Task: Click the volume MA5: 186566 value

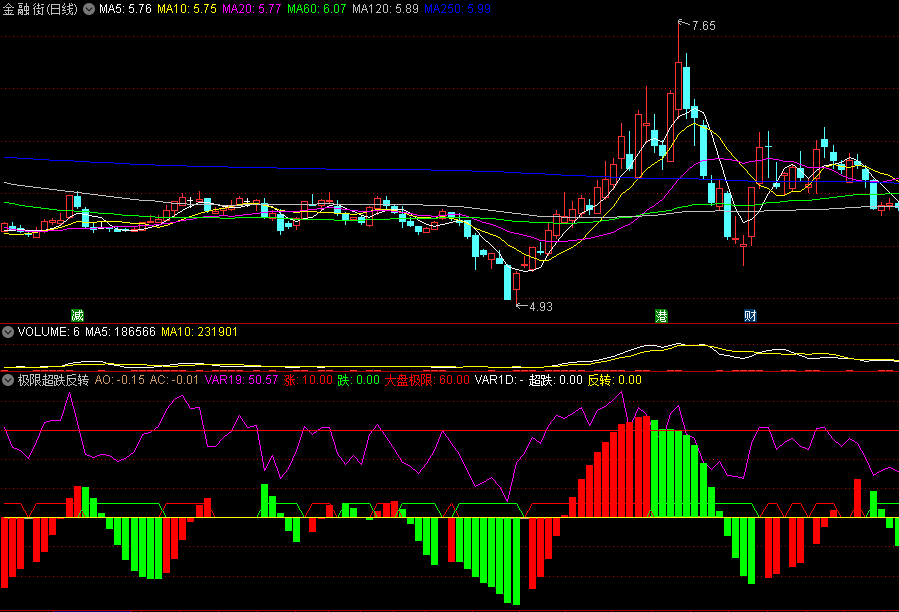Action: coord(120,332)
